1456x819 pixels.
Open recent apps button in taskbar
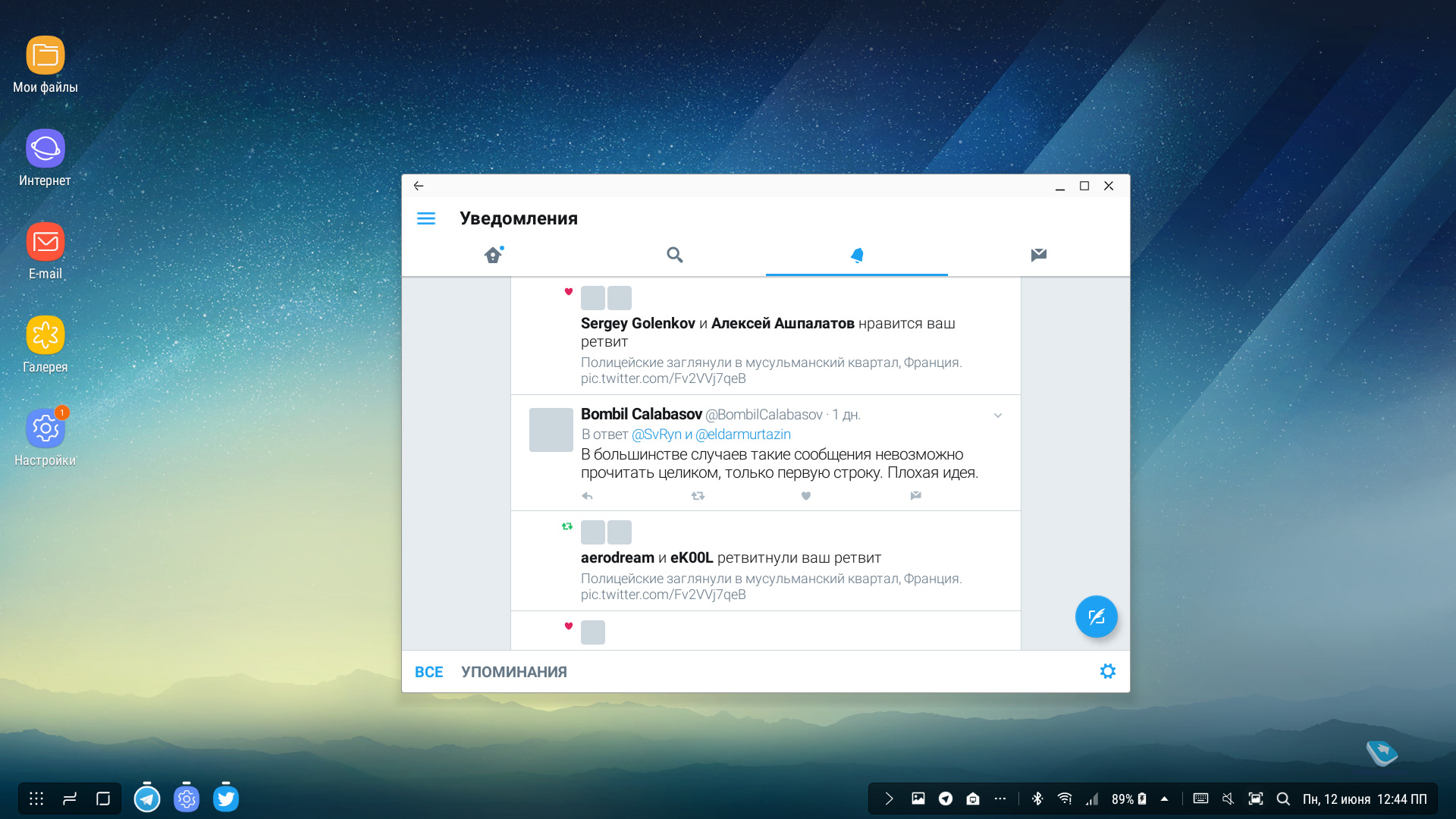click(70, 799)
